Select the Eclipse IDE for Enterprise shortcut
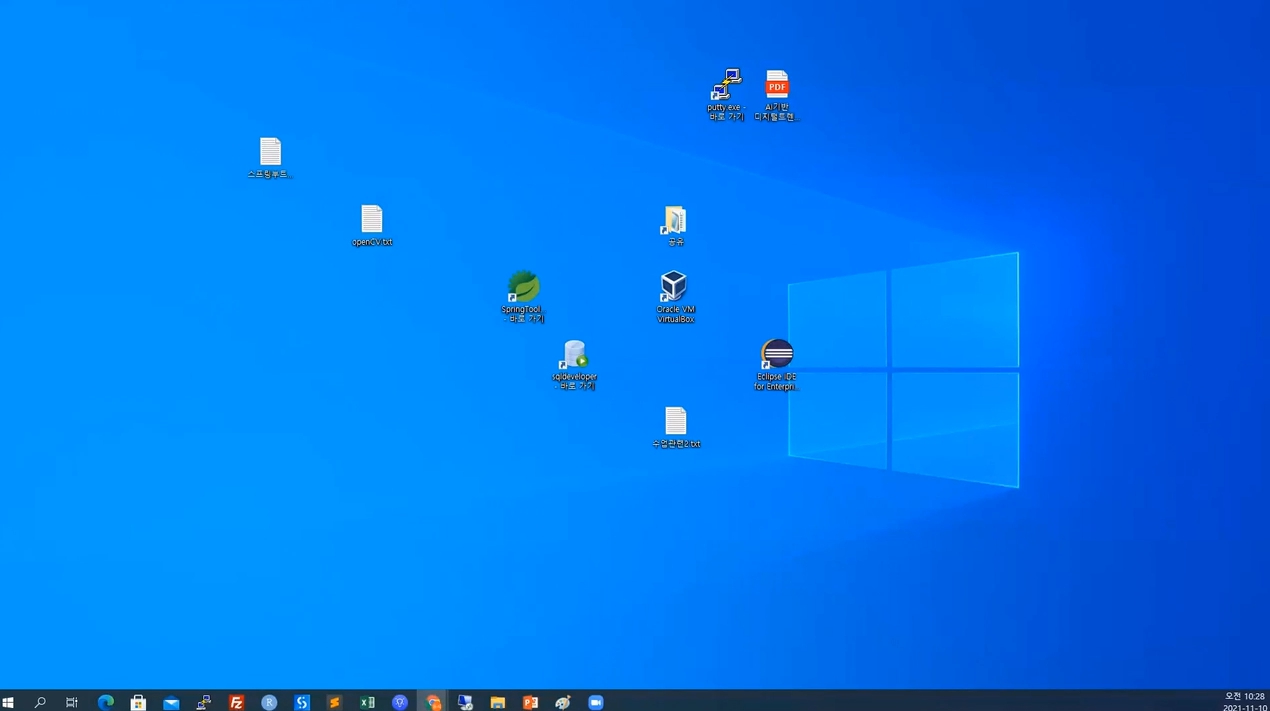Screen dimensions: 1270x711 click(x=777, y=355)
